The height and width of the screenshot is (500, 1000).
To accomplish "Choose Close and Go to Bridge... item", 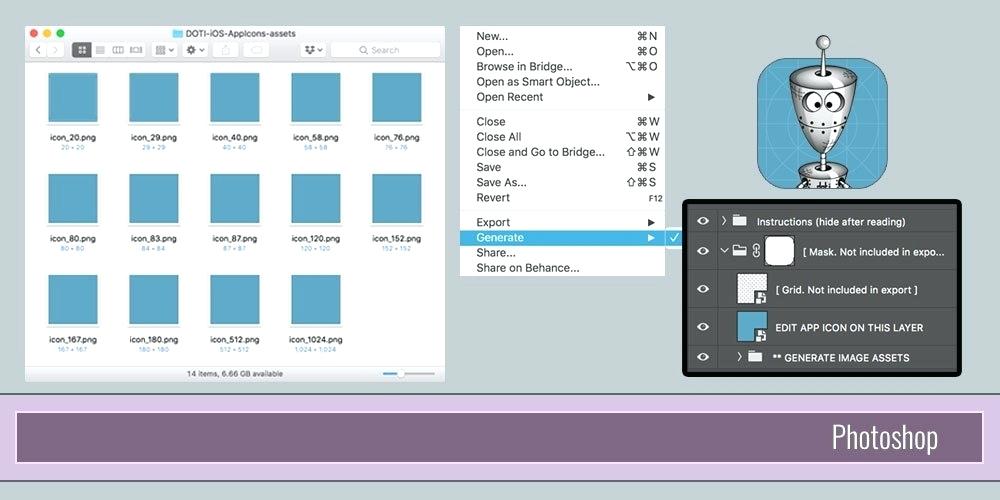I will click(562, 152).
